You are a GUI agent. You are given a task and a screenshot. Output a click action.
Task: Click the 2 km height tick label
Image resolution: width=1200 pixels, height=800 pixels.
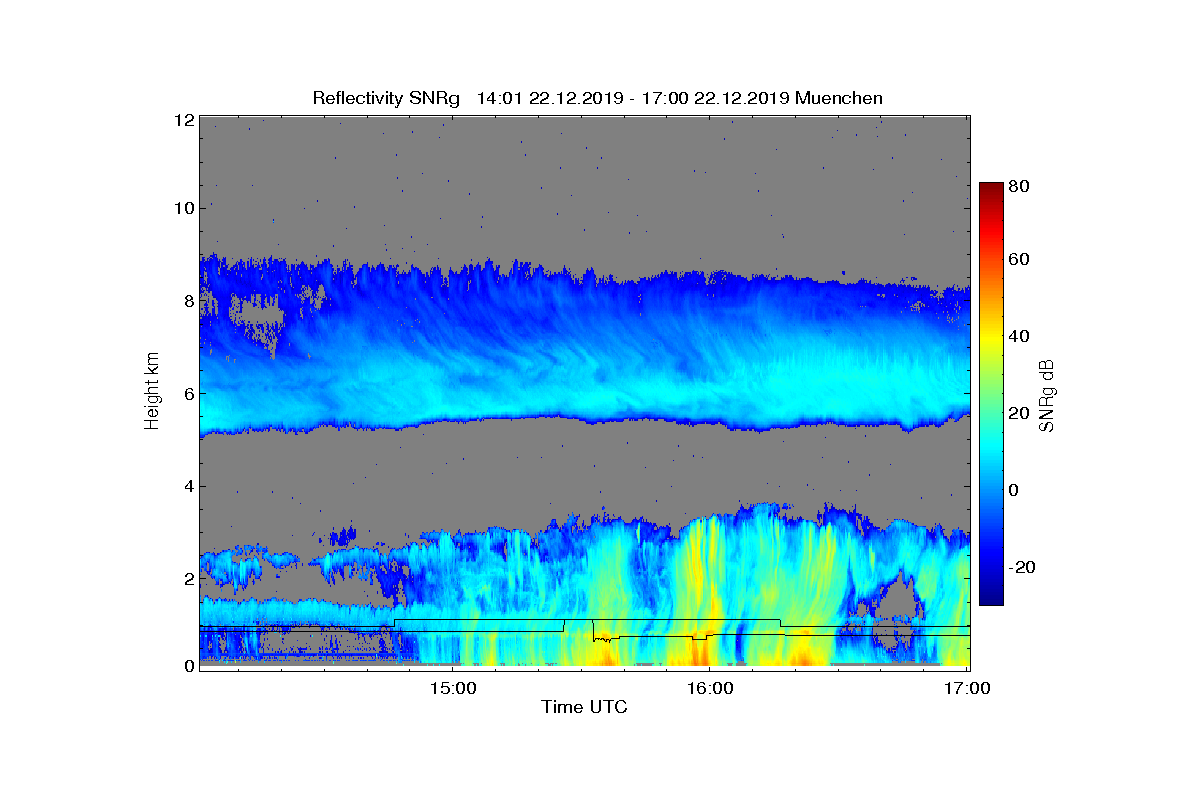(x=188, y=578)
